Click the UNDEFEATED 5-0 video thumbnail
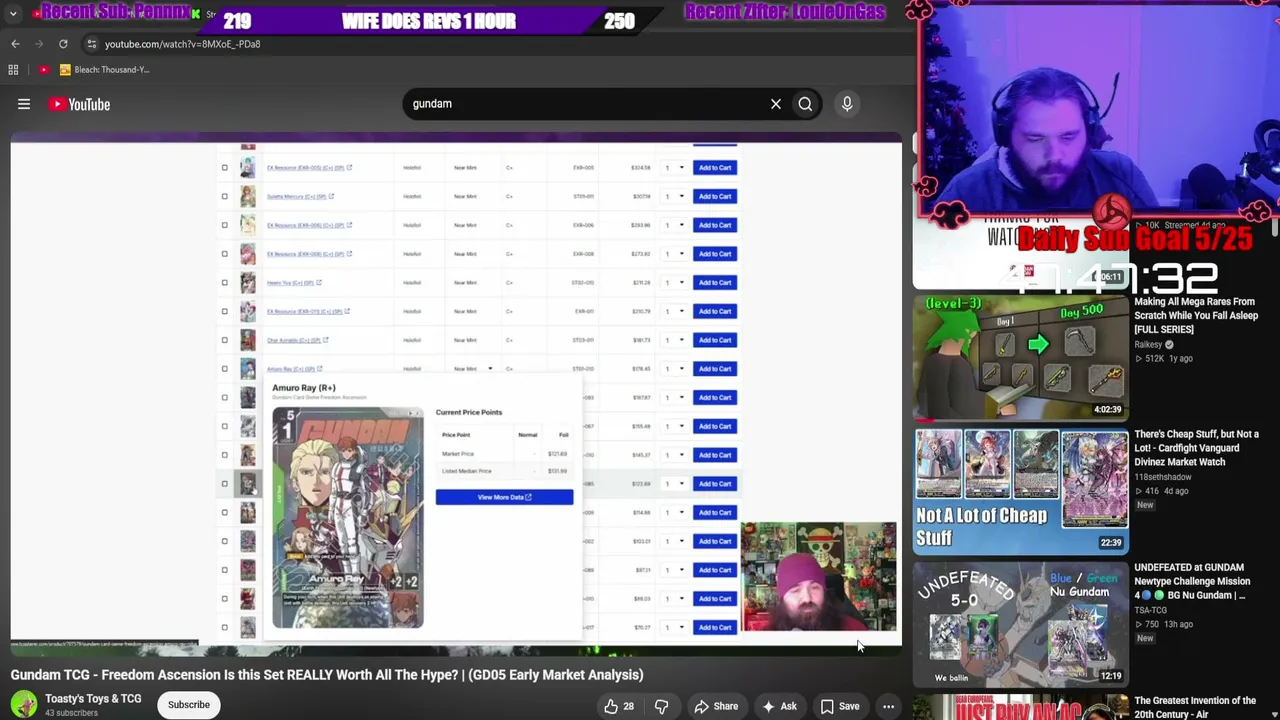 click(x=1020, y=624)
